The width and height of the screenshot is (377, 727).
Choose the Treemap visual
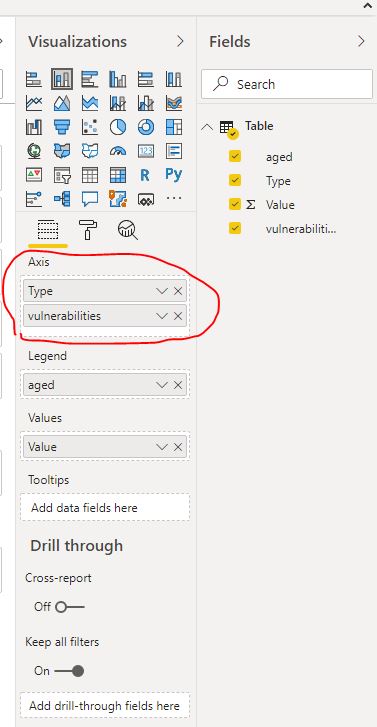point(173,127)
